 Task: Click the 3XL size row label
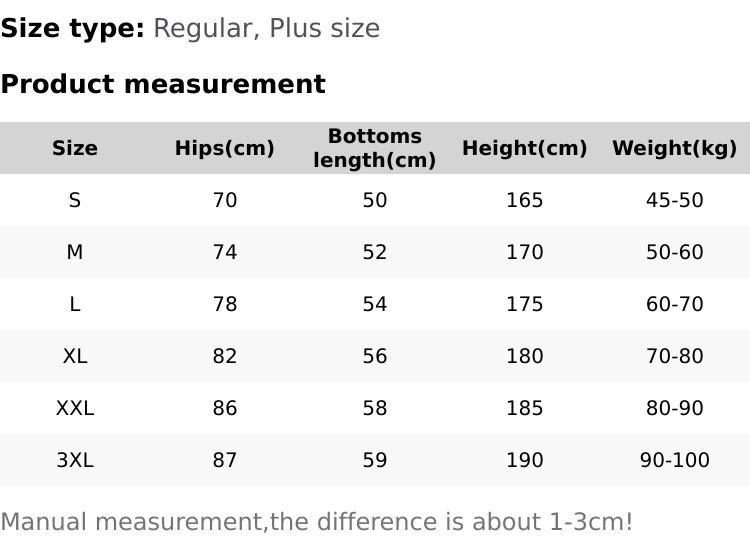(x=75, y=461)
